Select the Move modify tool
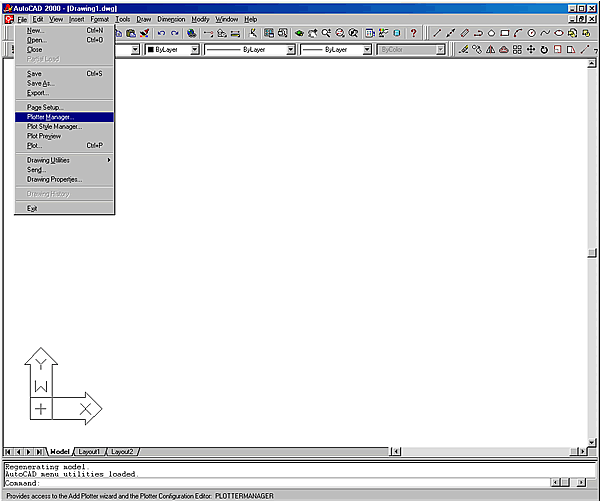Screen dimensions: 600x501 [531, 49]
